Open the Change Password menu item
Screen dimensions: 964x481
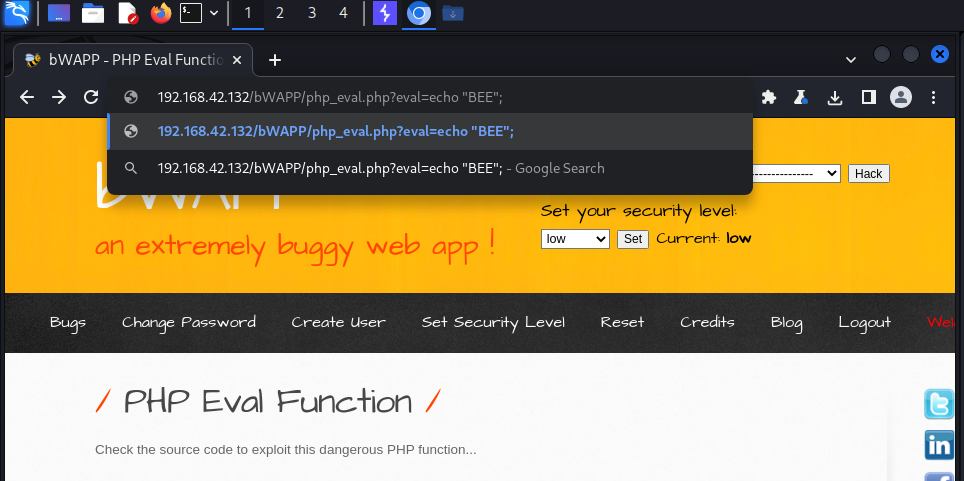coord(189,322)
